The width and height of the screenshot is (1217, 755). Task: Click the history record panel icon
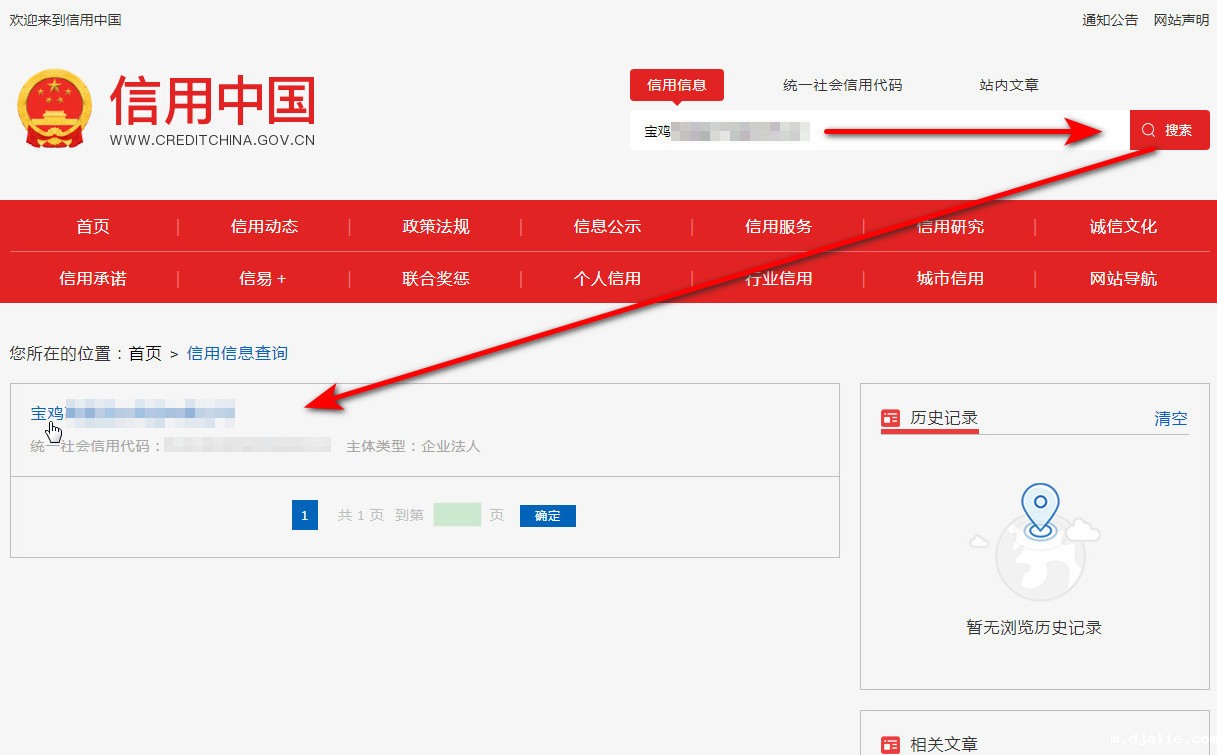(x=890, y=418)
